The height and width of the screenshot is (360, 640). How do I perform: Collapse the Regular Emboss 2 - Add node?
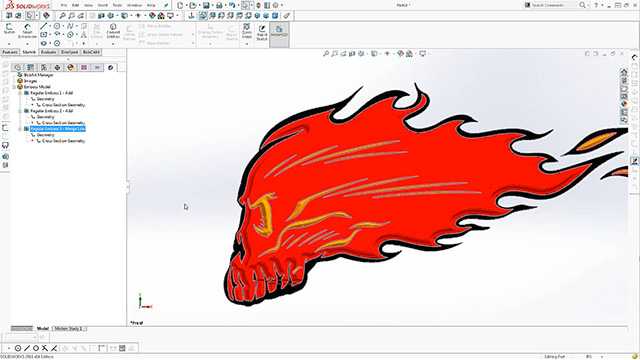click(x=20, y=111)
